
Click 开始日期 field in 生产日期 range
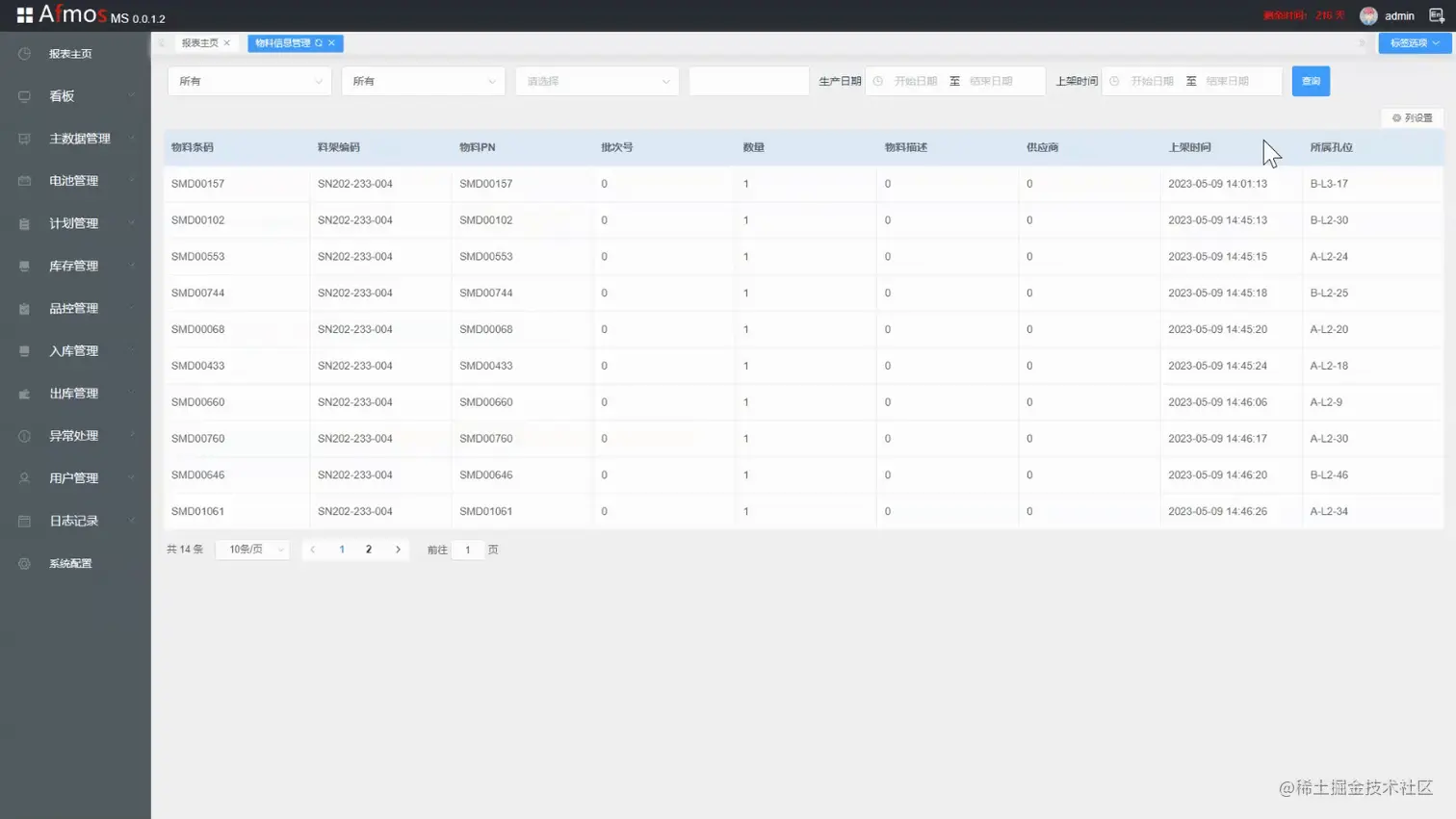tap(916, 81)
